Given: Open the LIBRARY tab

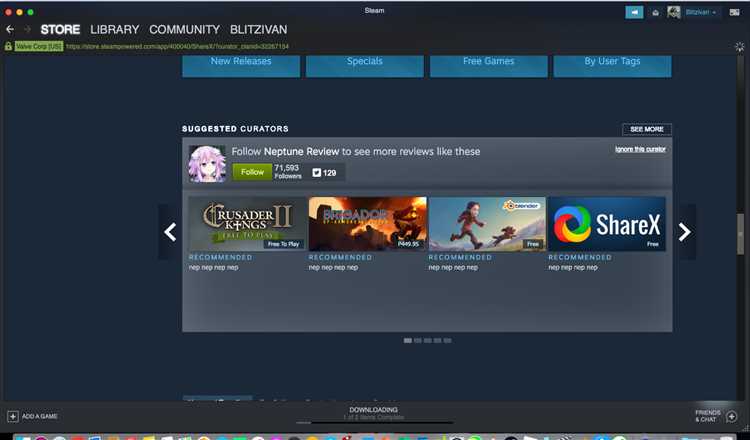Looking at the screenshot, I should click(115, 30).
